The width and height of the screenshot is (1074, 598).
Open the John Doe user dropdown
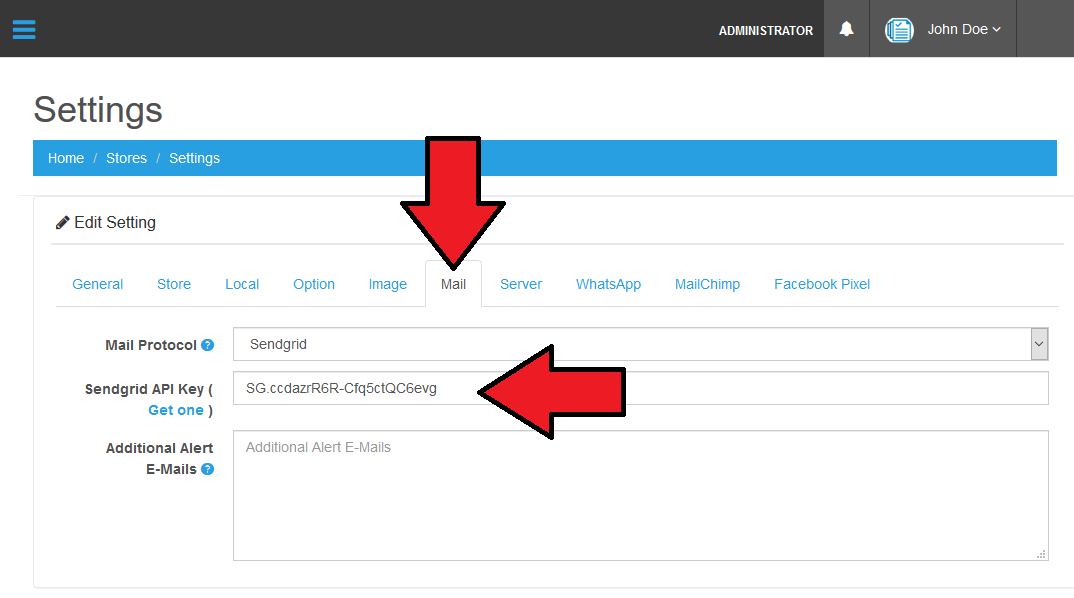pos(963,30)
